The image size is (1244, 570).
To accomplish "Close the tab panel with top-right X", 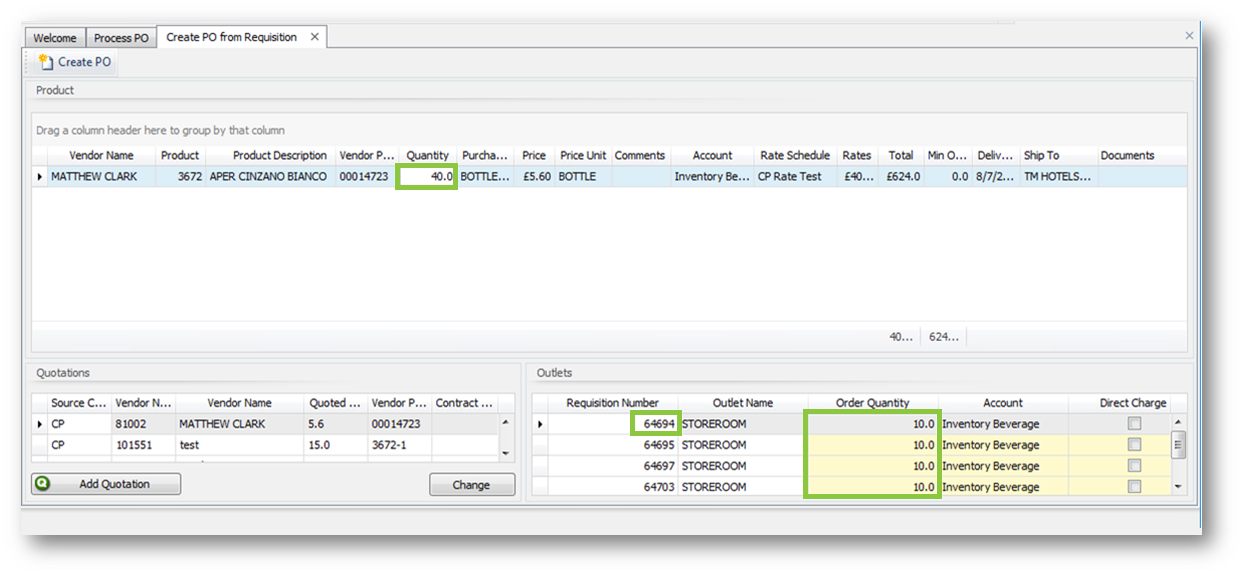I will pos(1189,35).
